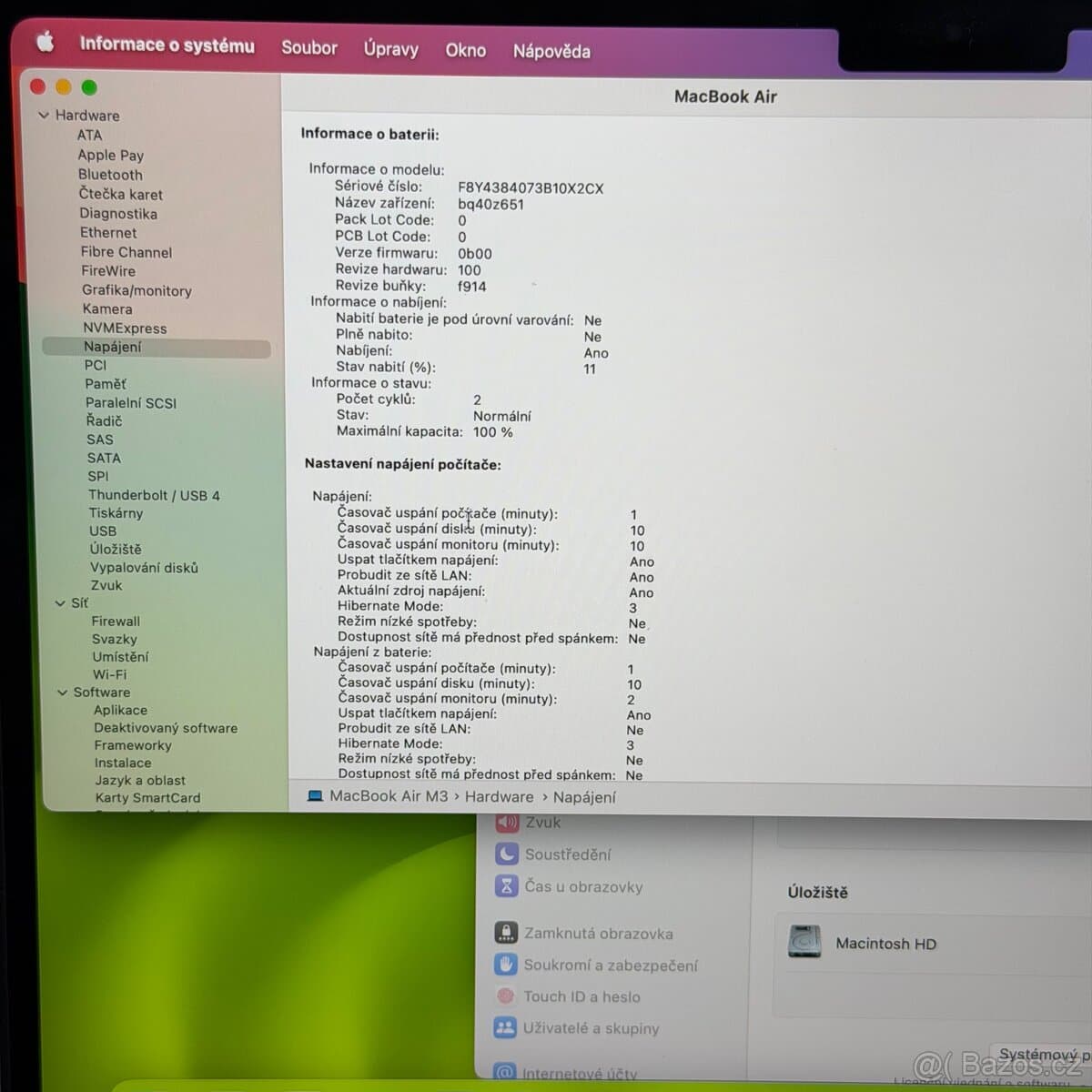The width and height of the screenshot is (1092, 1092).
Task: Open Touch ID a heslo fingerprint icon
Action: [506, 996]
